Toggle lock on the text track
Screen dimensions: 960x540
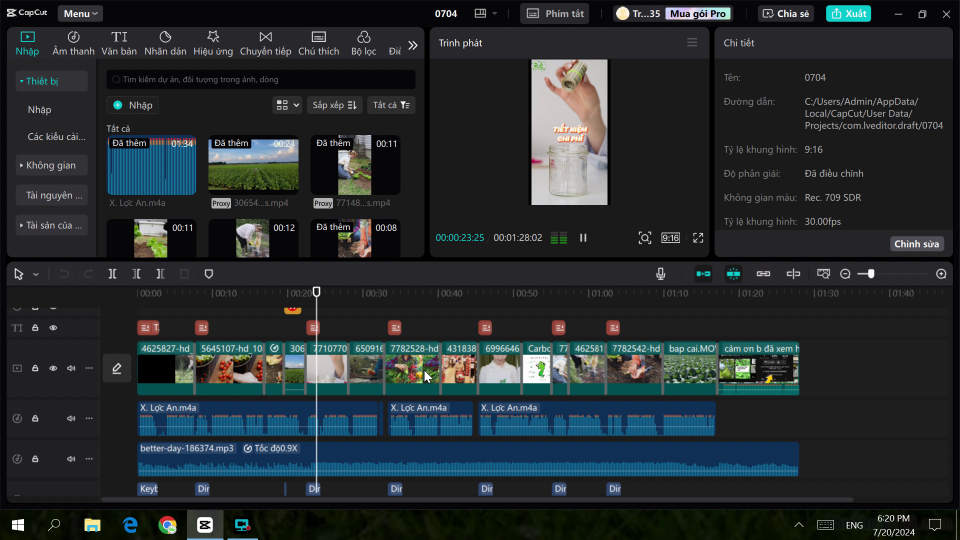(x=35, y=328)
